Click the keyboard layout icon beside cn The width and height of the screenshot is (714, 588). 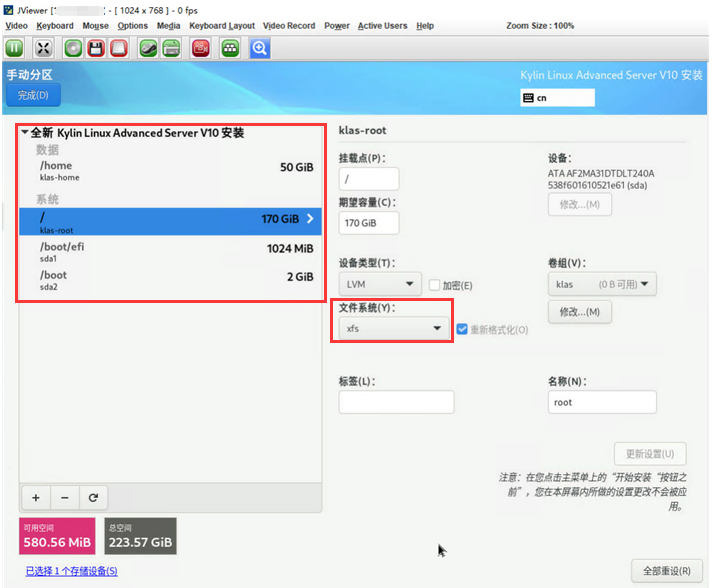click(x=528, y=98)
